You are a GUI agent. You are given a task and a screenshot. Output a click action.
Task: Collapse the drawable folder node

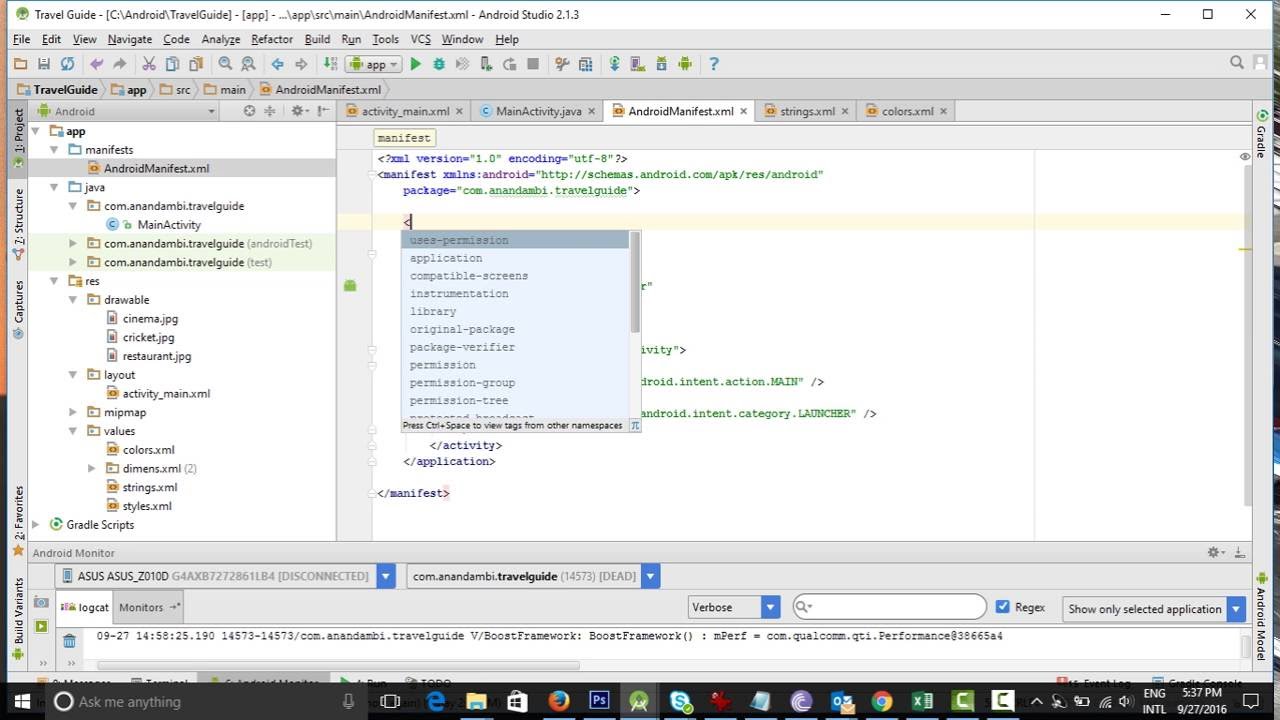(73, 299)
